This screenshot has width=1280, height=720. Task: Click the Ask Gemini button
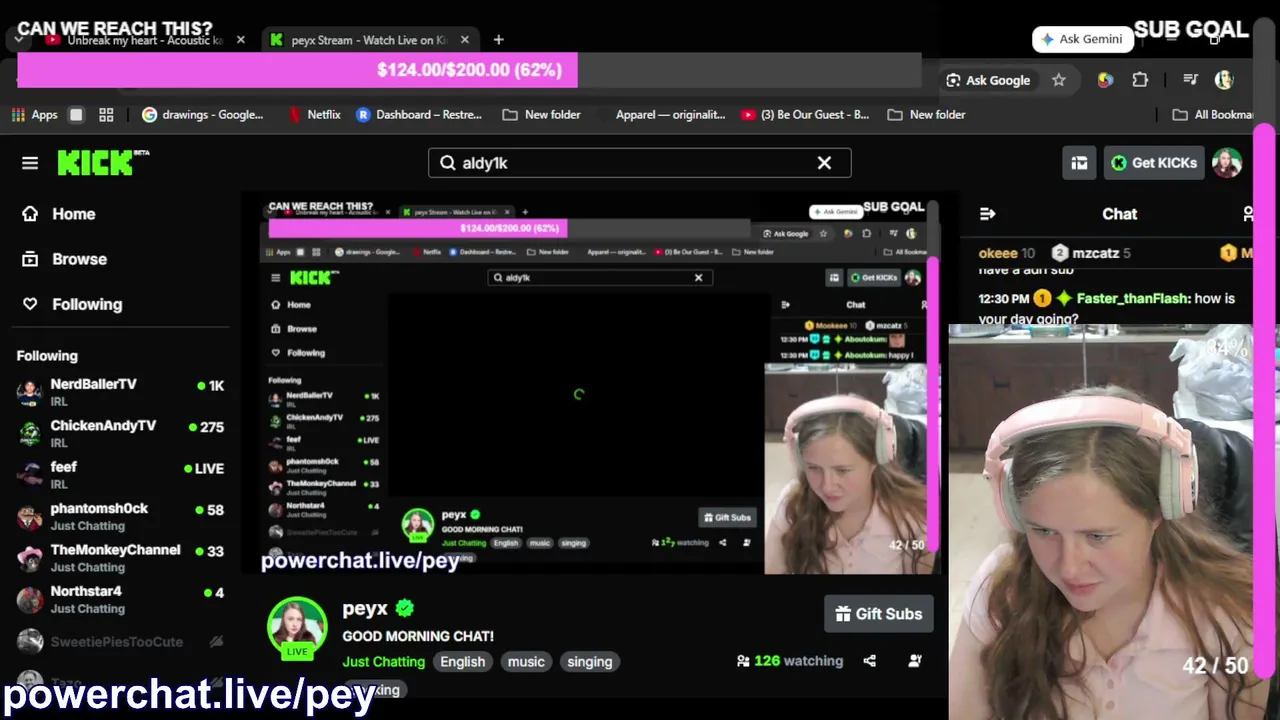pyautogui.click(x=1082, y=39)
